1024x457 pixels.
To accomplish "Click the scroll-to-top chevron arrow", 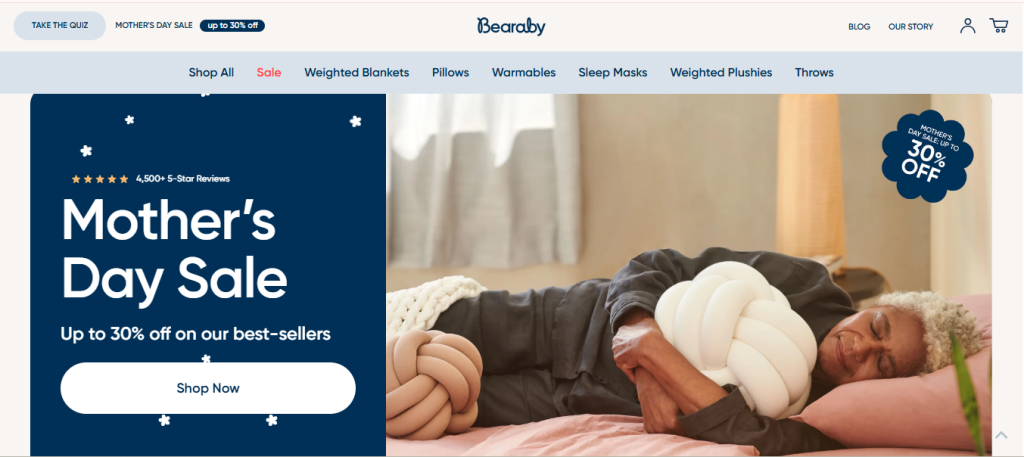I will (x=1001, y=435).
